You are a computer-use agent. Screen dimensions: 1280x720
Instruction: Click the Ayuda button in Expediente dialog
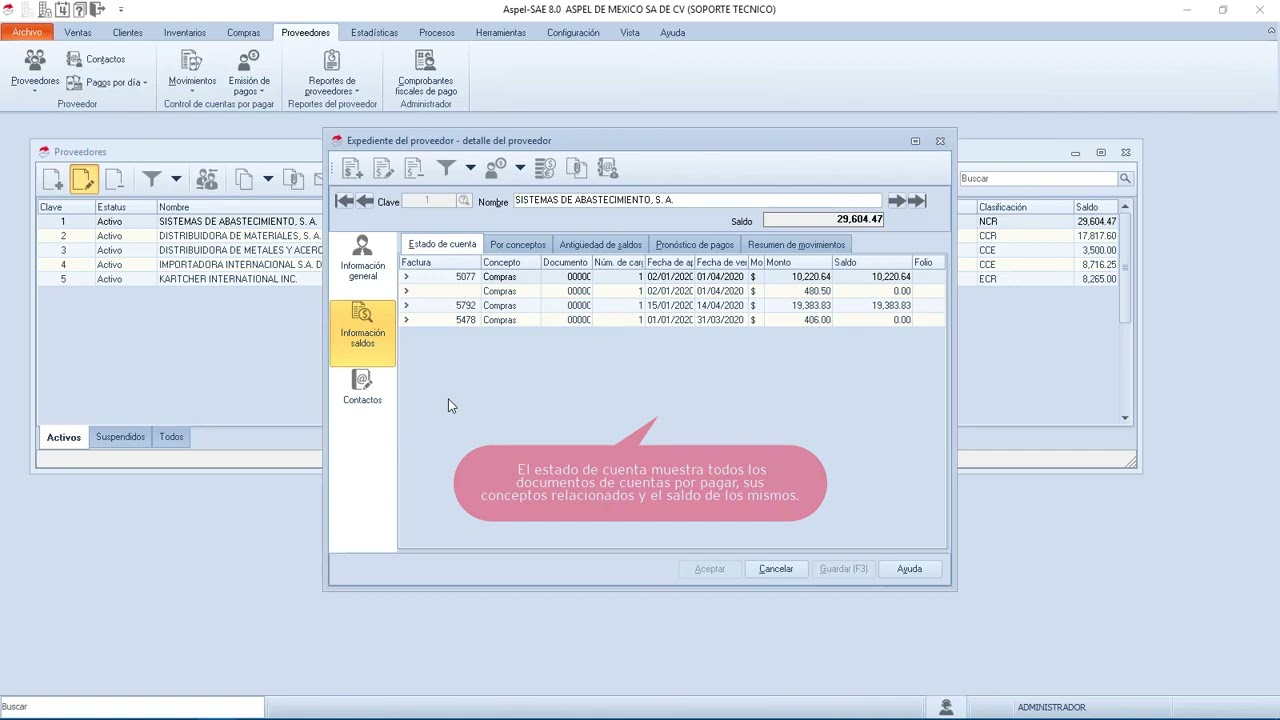click(x=909, y=569)
